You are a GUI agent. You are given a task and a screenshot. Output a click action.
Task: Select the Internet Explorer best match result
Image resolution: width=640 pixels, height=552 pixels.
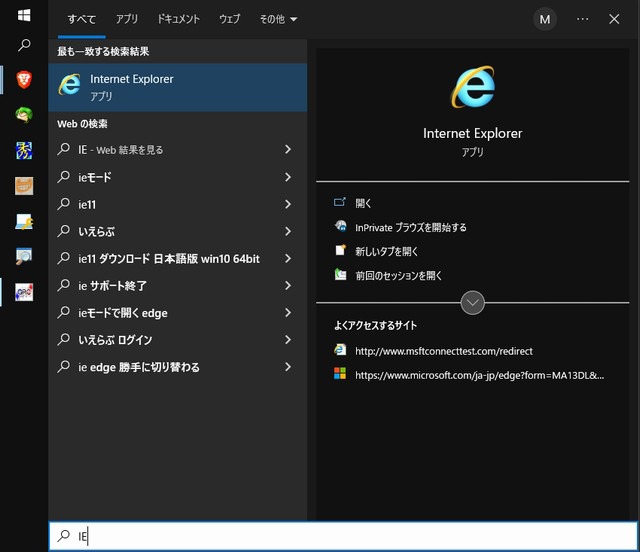pos(178,87)
